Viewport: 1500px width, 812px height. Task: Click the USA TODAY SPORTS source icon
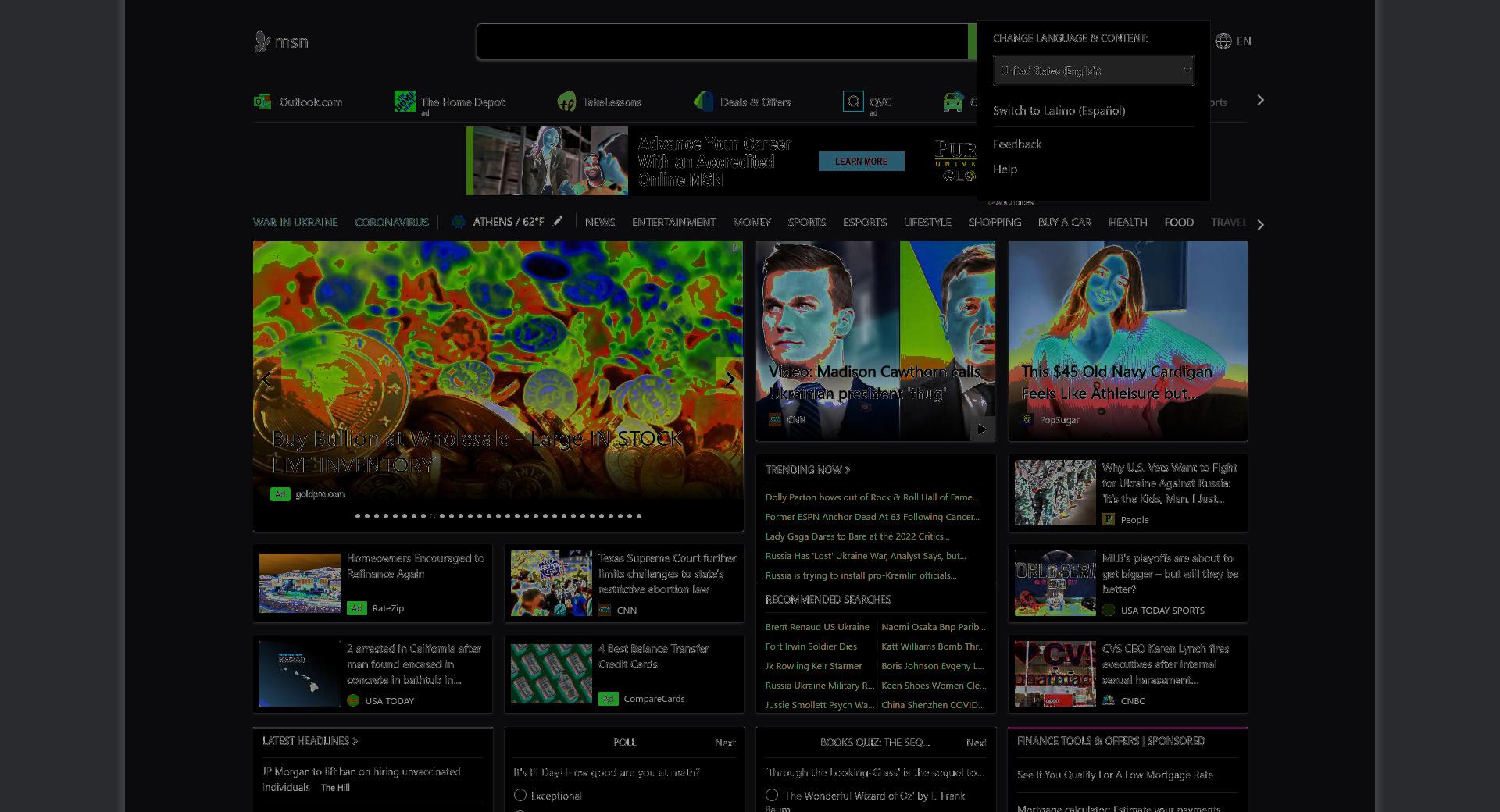click(1109, 610)
